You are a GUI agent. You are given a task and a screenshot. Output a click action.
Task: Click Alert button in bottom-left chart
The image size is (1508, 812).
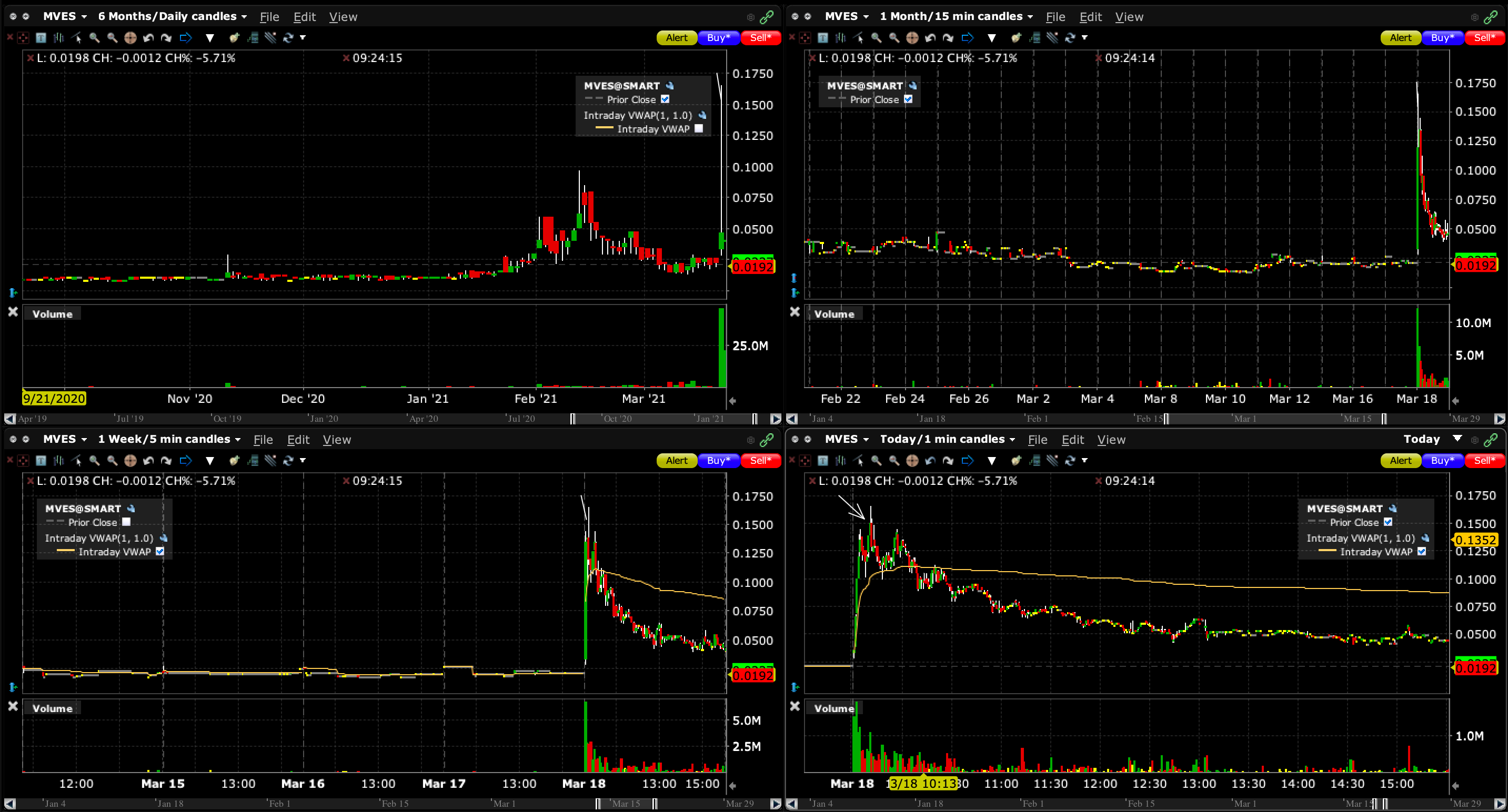(x=676, y=461)
